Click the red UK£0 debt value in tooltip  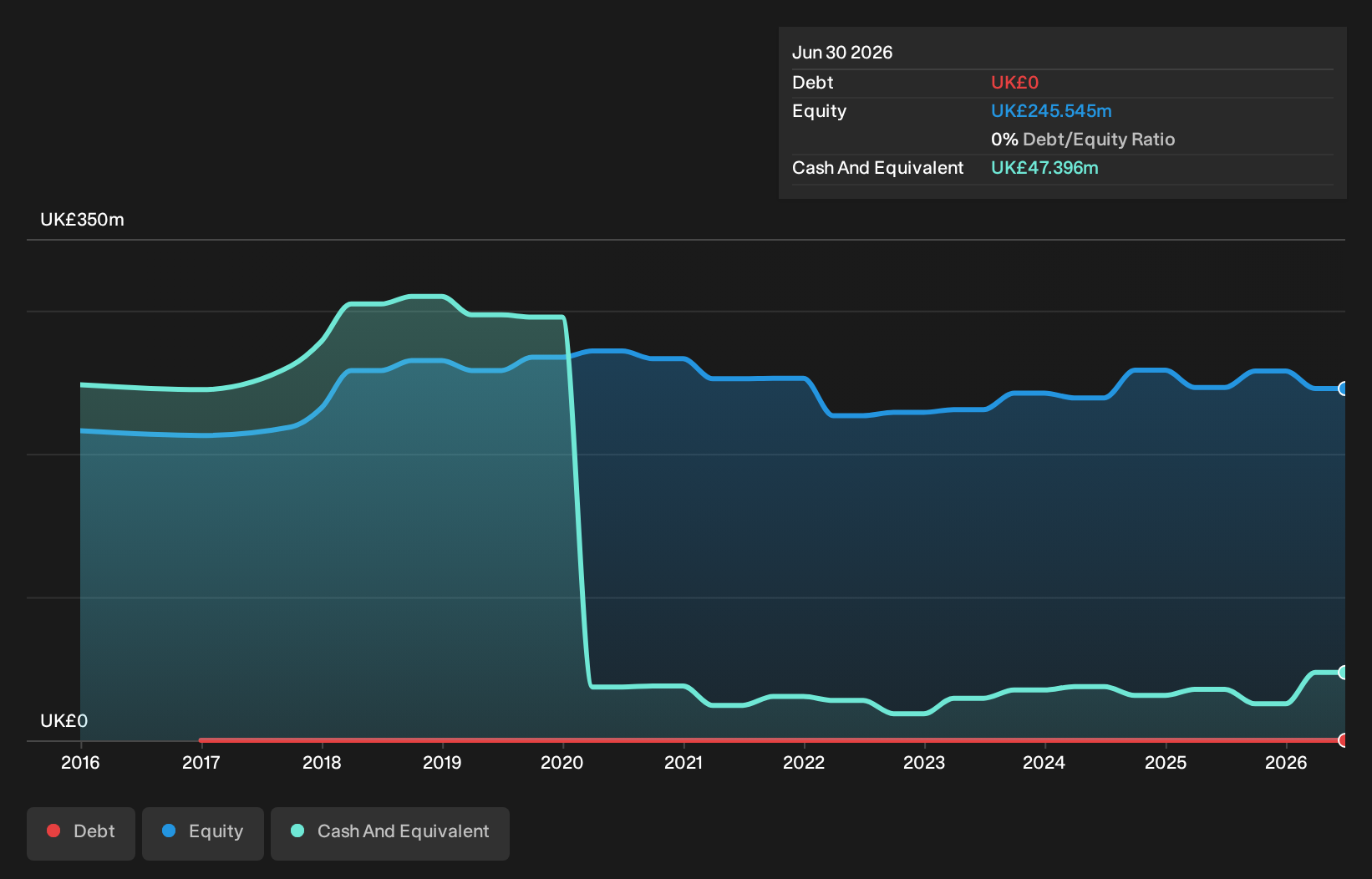1014,83
